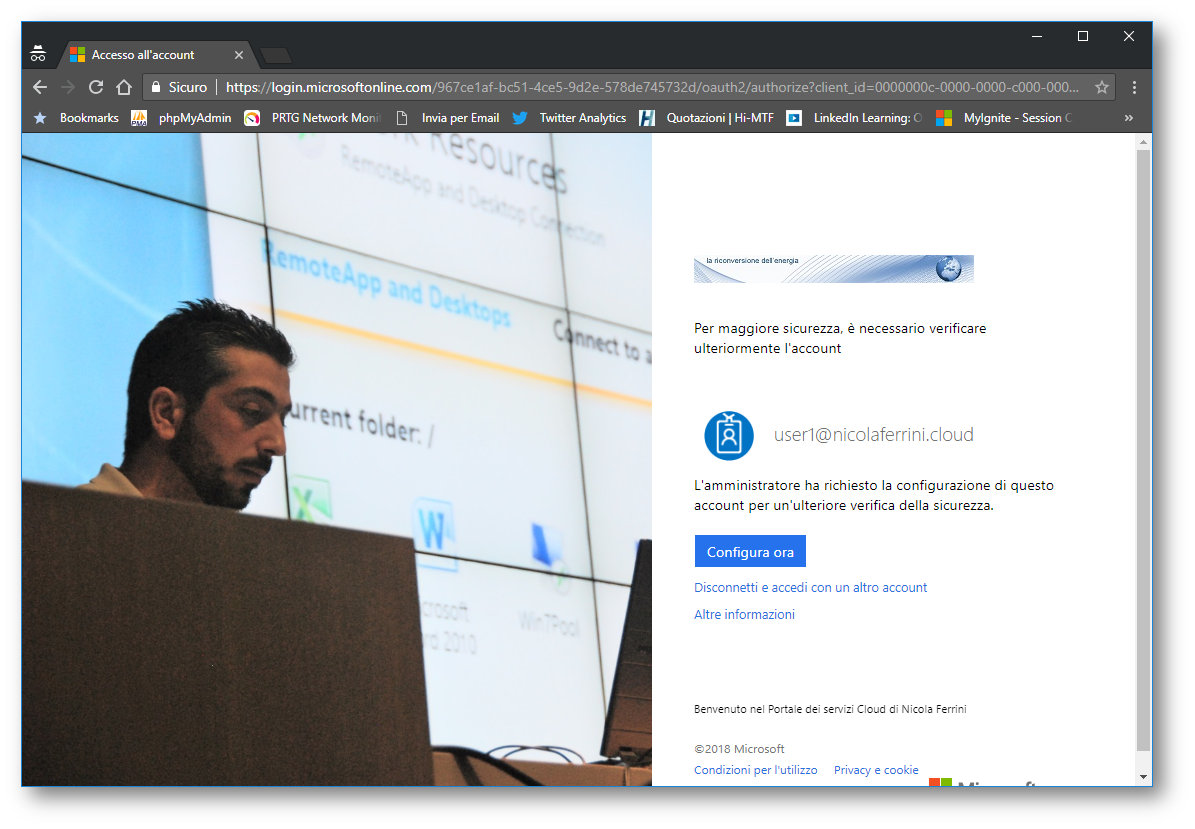Click the user1@nicolaferrini.cloud account name
The width and height of the screenshot is (1195, 829).
[x=873, y=434]
